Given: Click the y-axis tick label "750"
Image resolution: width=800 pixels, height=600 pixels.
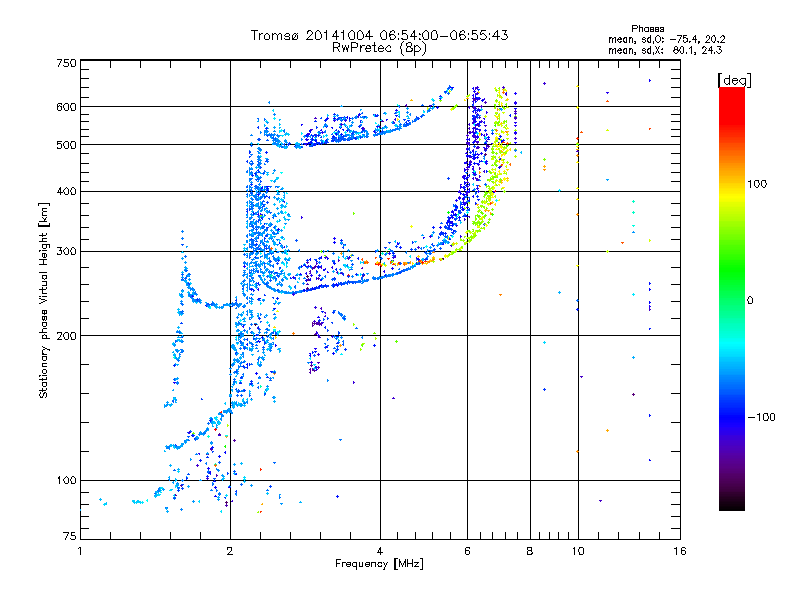Looking at the screenshot, I should [66, 63].
